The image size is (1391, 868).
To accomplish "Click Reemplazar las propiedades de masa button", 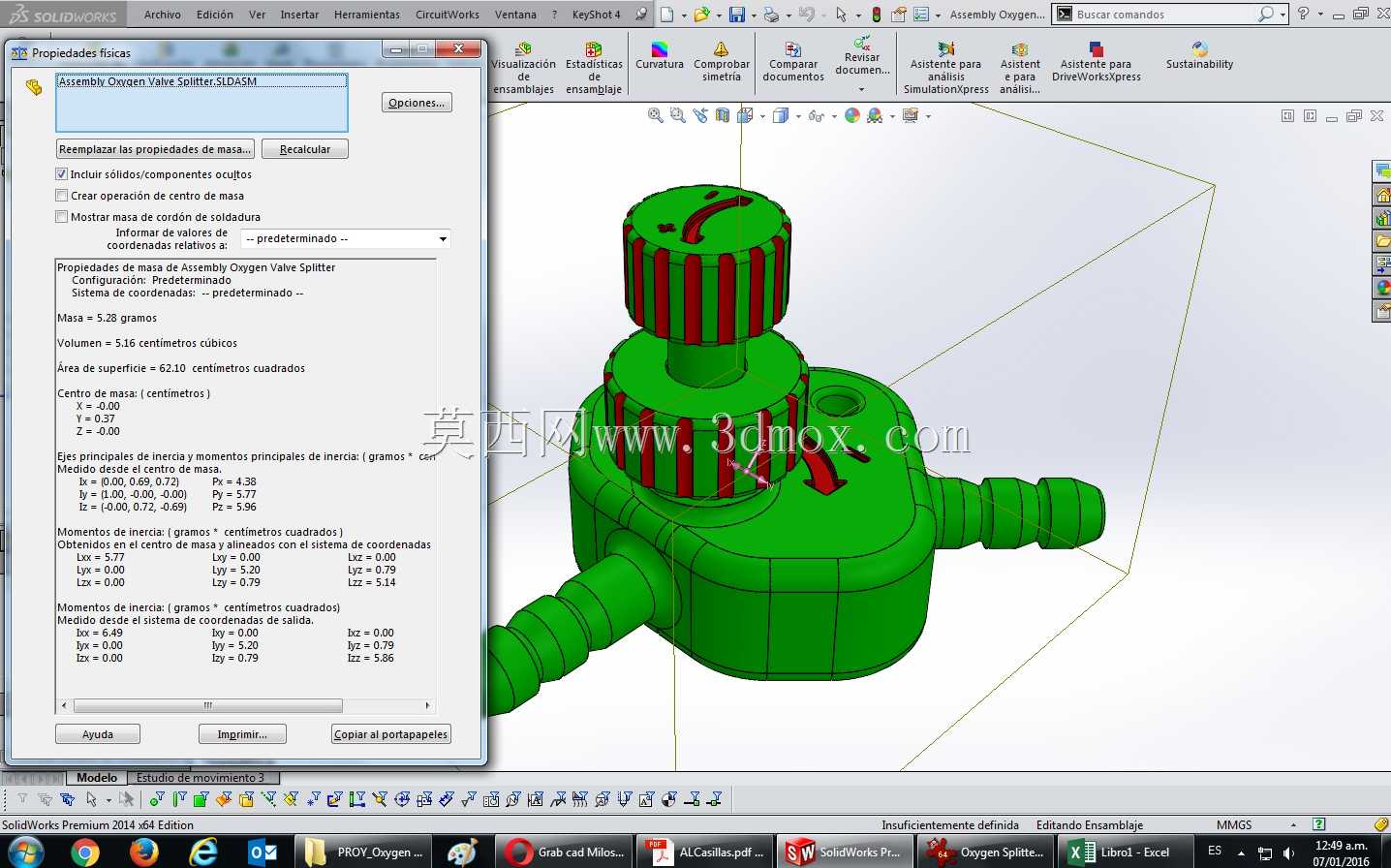I will (x=155, y=149).
